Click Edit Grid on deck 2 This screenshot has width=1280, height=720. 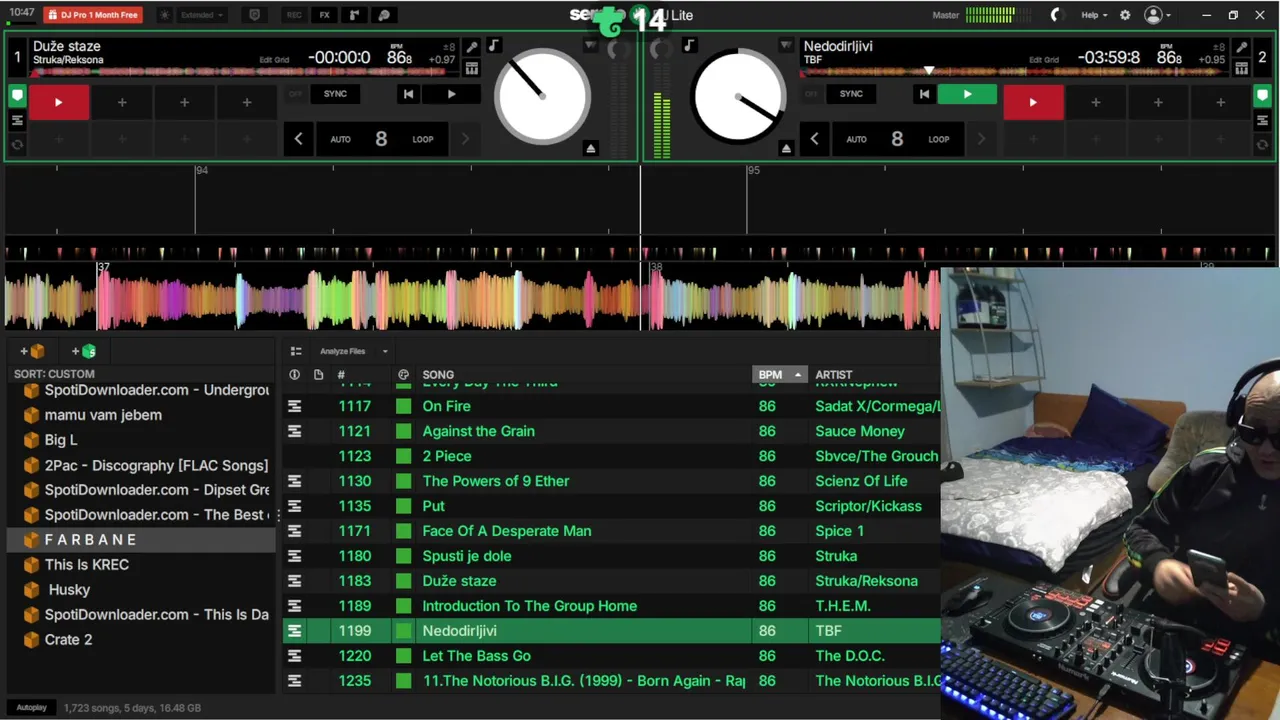1044,60
